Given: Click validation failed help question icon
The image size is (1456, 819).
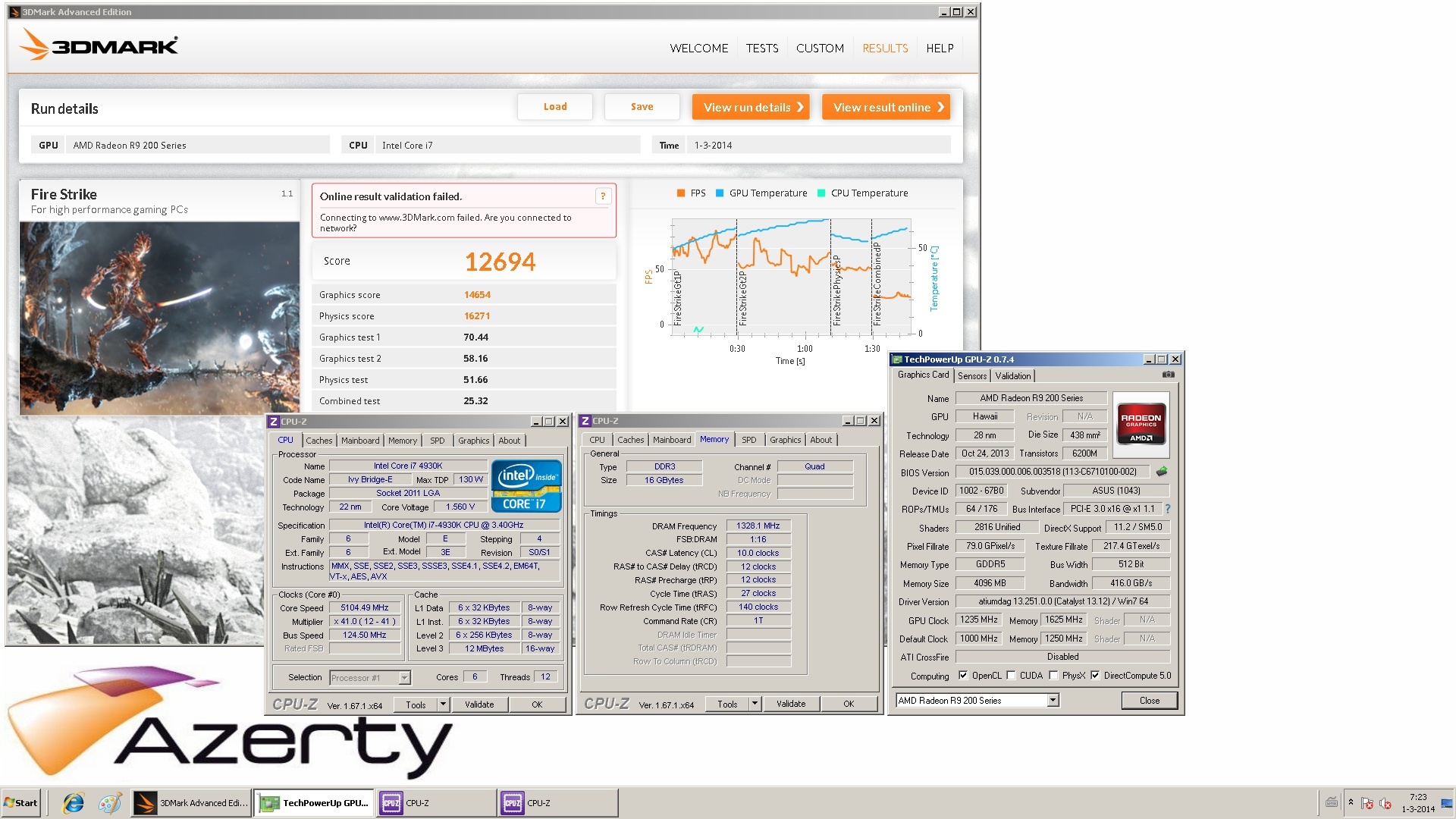Looking at the screenshot, I should pos(603,196).
